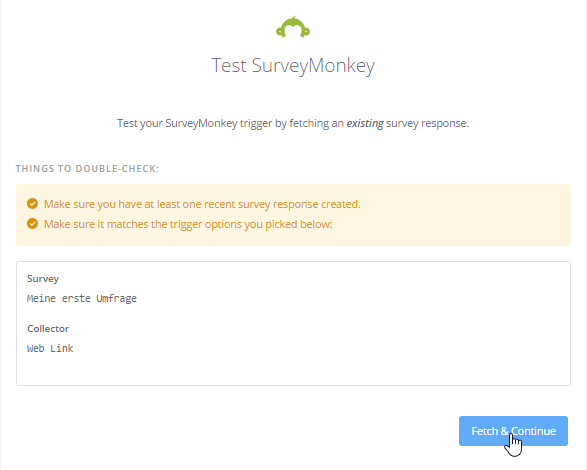Select the "Meine erste Umfrage" survey value
Image resolution: width=587 pixels, height=470 pixels.
coord(82,298)
